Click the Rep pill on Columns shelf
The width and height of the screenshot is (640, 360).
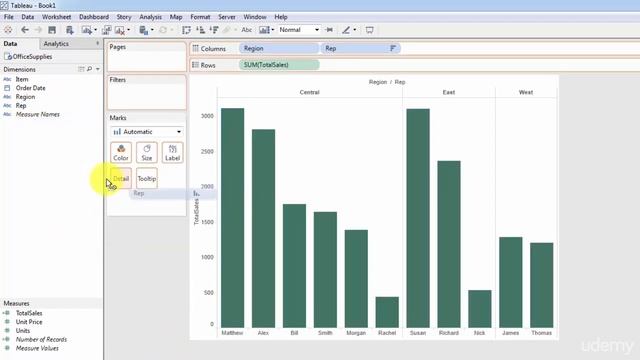coord(361,48)
